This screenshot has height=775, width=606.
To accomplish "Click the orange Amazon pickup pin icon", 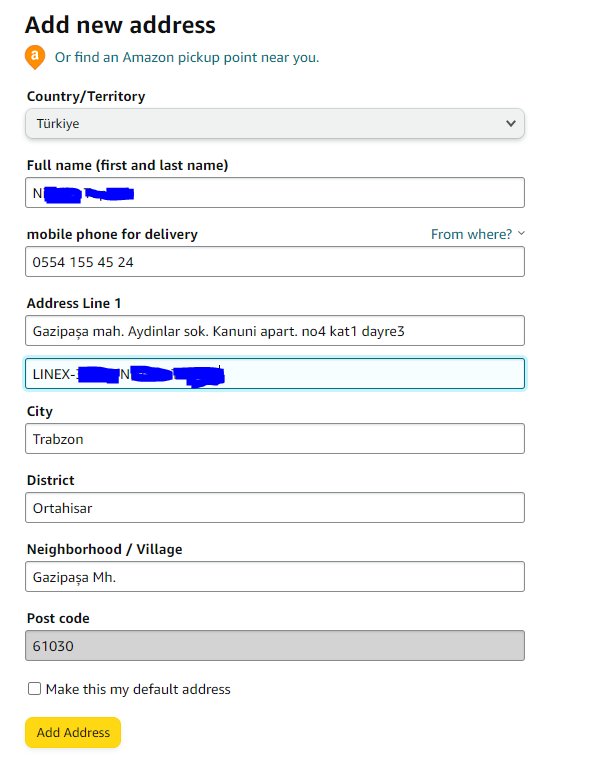I will pyautogui.click(x=36, y=57).
